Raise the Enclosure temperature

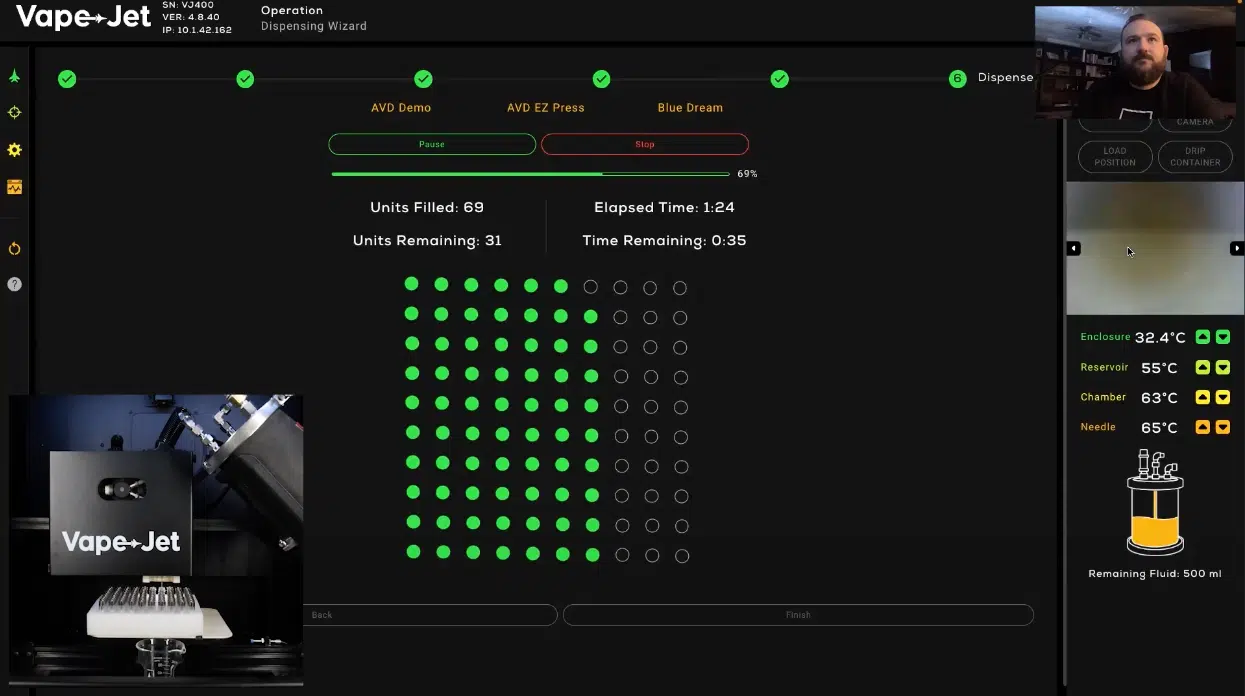click(x=1203, y=337)
